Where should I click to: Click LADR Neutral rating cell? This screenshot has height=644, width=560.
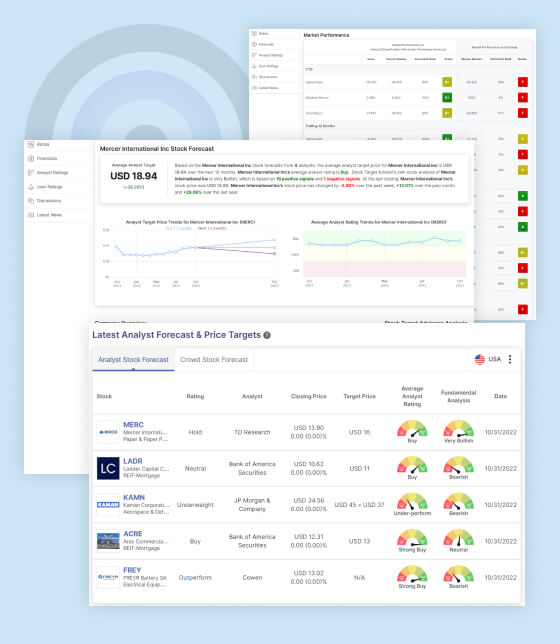coord(195,469)
